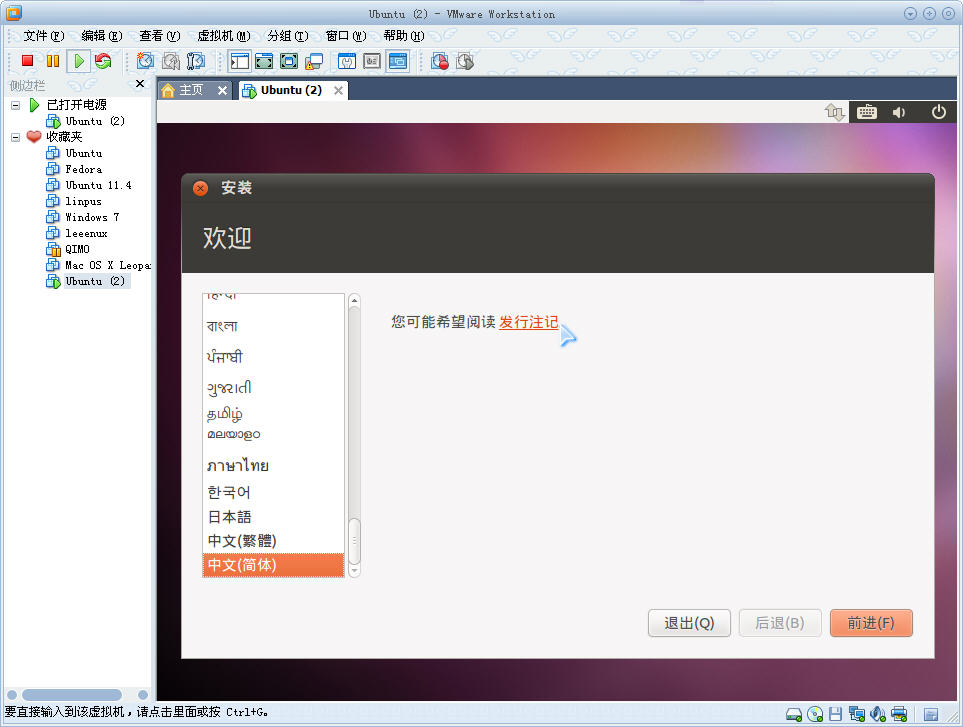Select 日本語 in the language list
Screen dimensions: 963x727
(x=273, y=517)
